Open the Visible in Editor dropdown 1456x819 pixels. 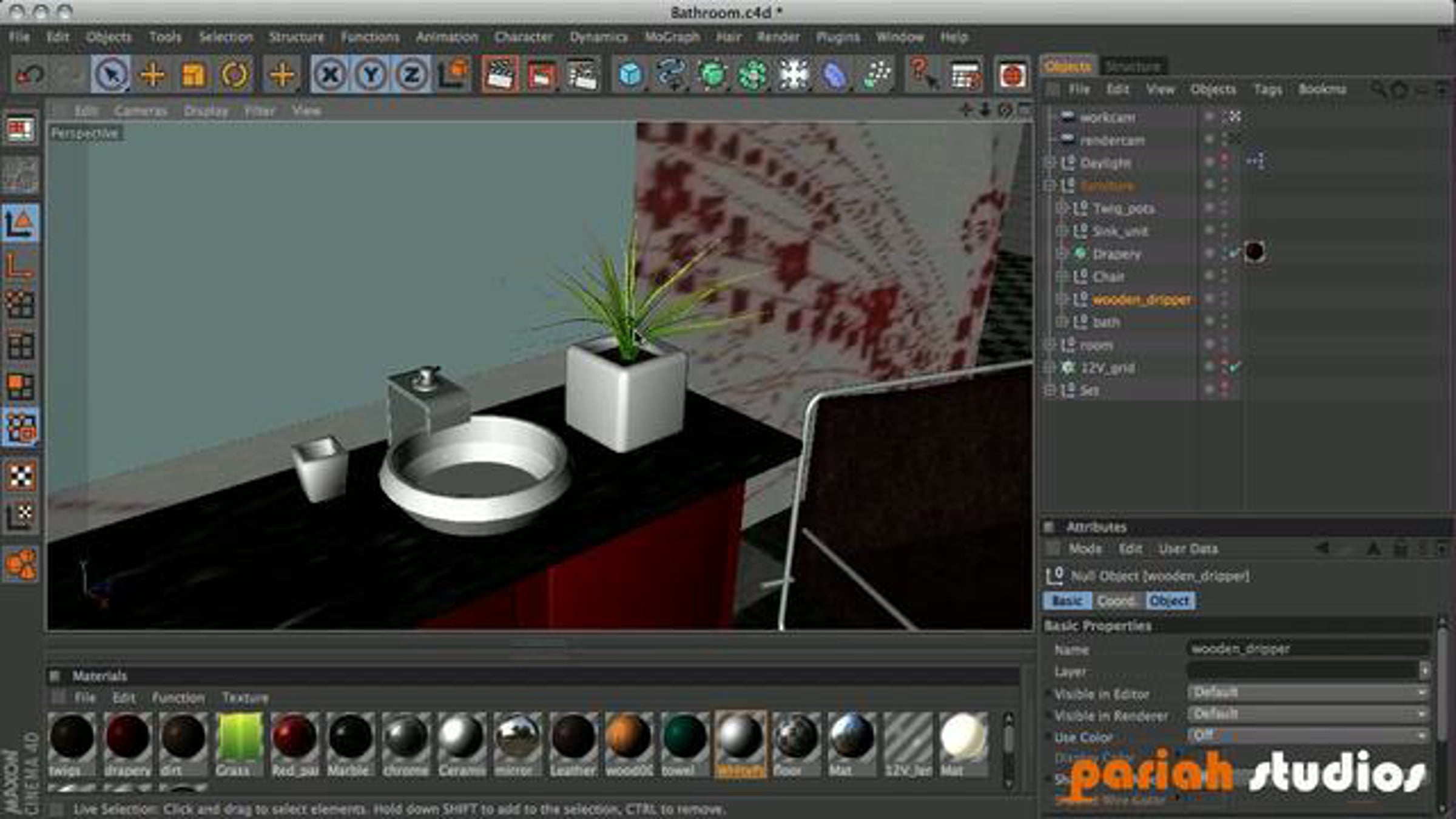pos(1307,692)
